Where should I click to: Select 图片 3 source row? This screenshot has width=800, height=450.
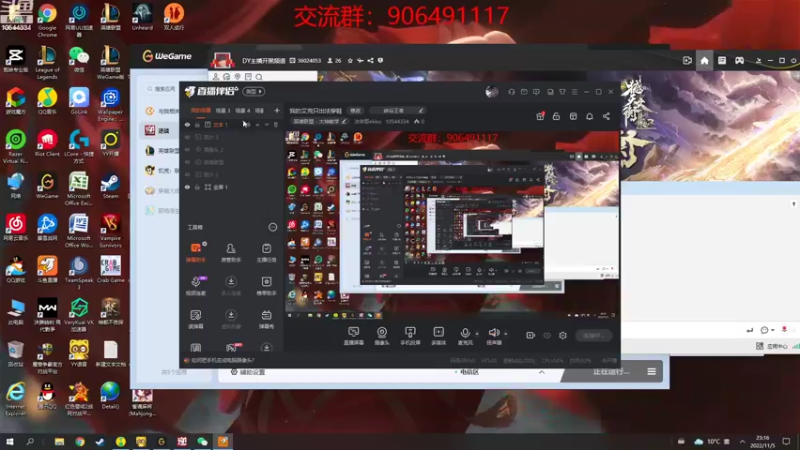(x=232, y=137)
